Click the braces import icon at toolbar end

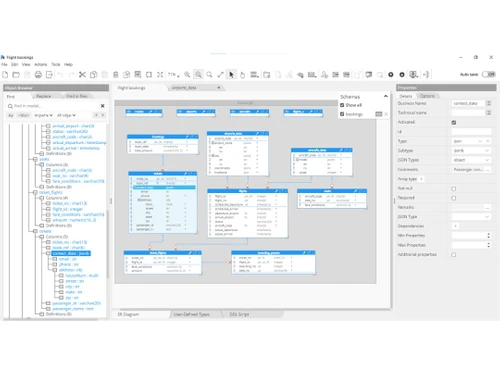click(x=426, y=75)
